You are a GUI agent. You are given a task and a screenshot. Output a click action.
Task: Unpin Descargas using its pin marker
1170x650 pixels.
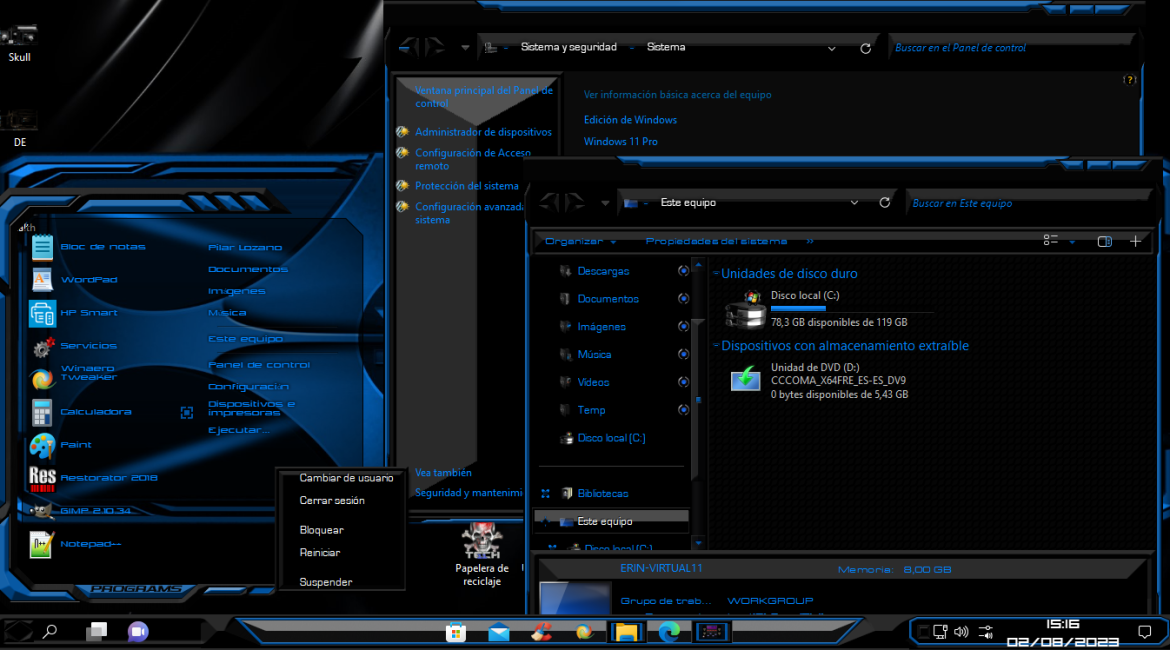tap(683, 271)
